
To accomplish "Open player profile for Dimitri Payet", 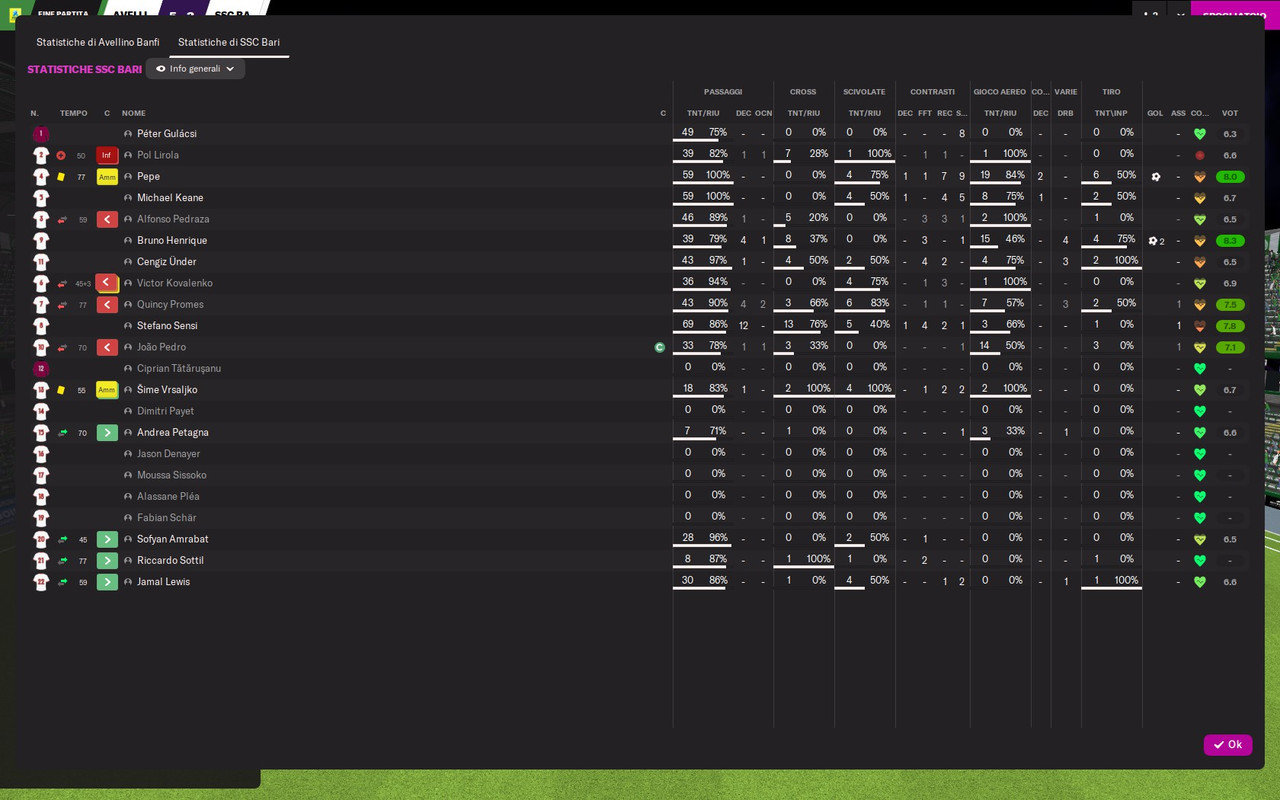I will [x=165, y=411].
